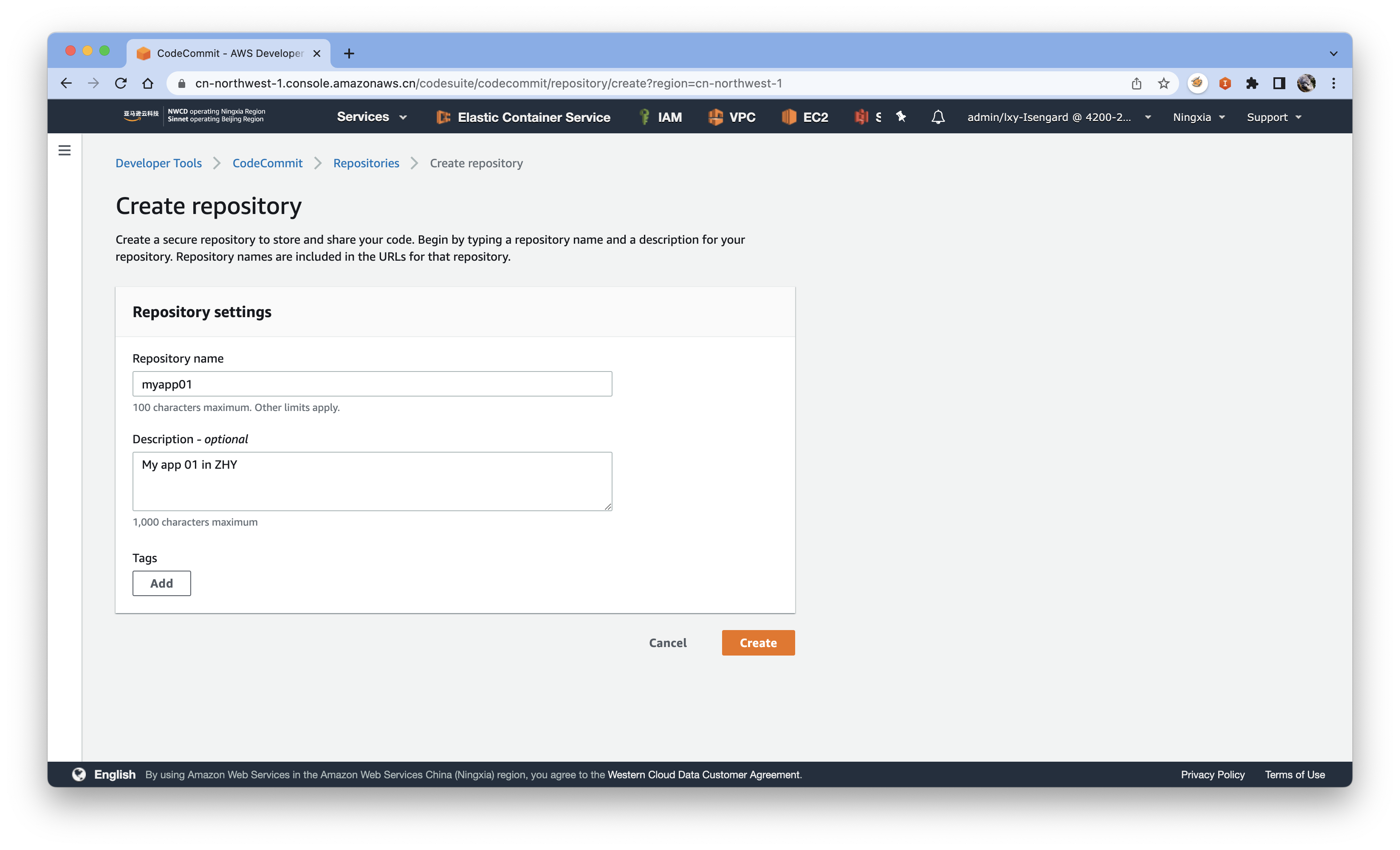Focus the Description text area

point(372,481)
